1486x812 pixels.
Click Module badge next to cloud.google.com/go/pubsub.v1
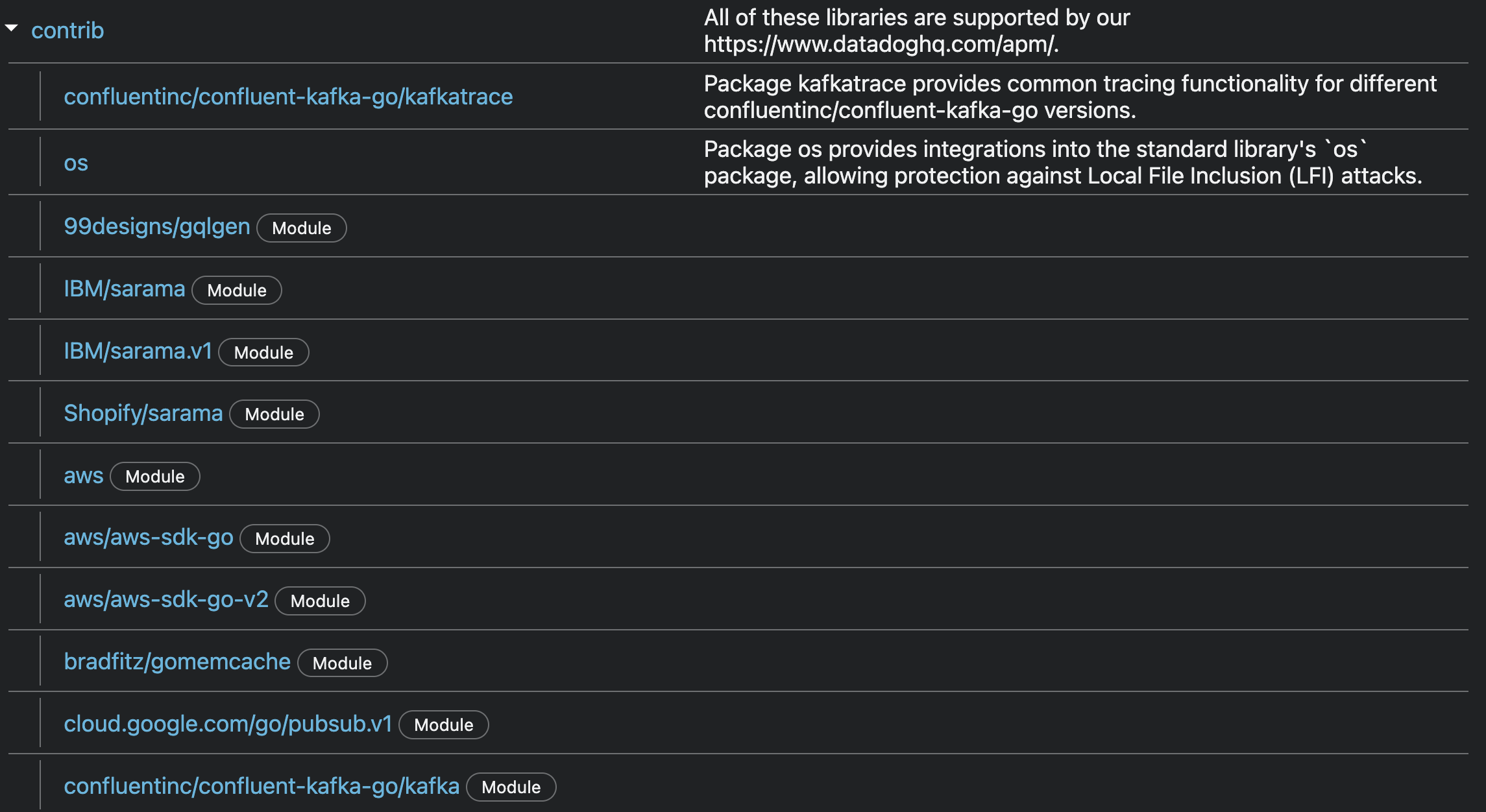coord(444,725)
